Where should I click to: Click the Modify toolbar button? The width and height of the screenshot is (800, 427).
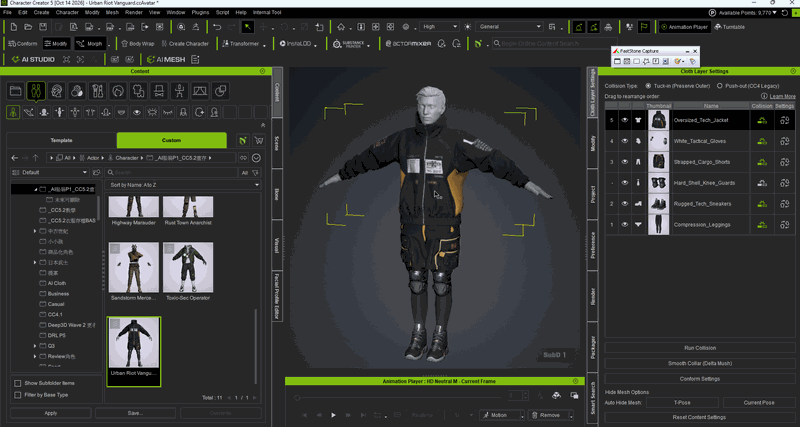click(x=56, y=44)
